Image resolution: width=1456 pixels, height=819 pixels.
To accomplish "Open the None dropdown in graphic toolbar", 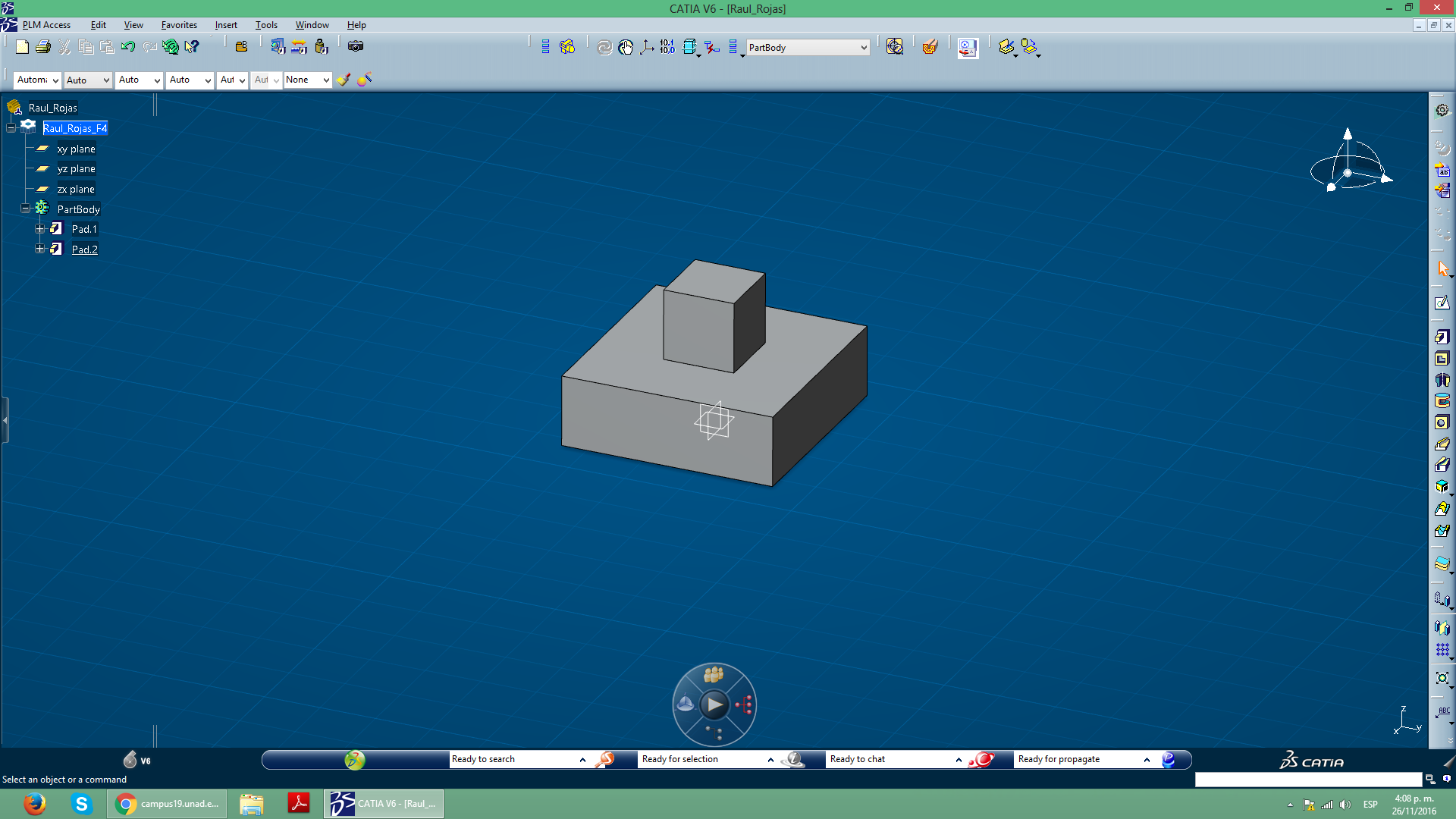I will (x=308, y=80).
